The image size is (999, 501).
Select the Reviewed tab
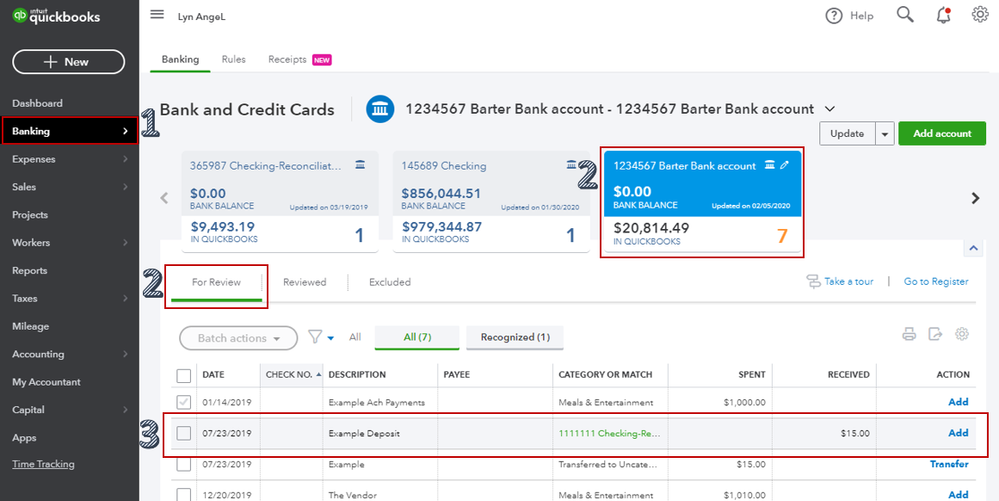pyautogui.click(x=305, y=282)
